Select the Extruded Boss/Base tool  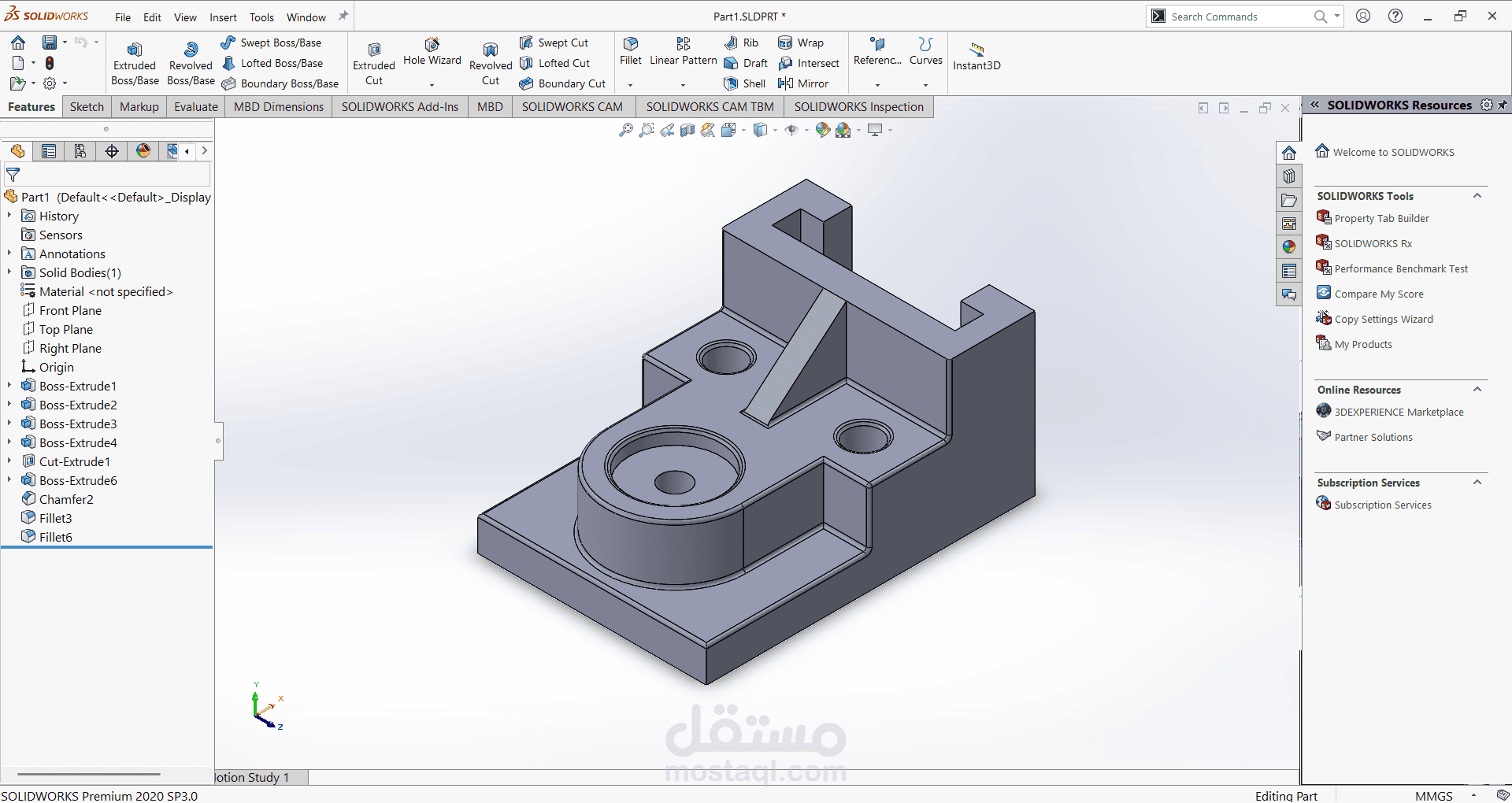pyautogui.click(x=135, y=63)
